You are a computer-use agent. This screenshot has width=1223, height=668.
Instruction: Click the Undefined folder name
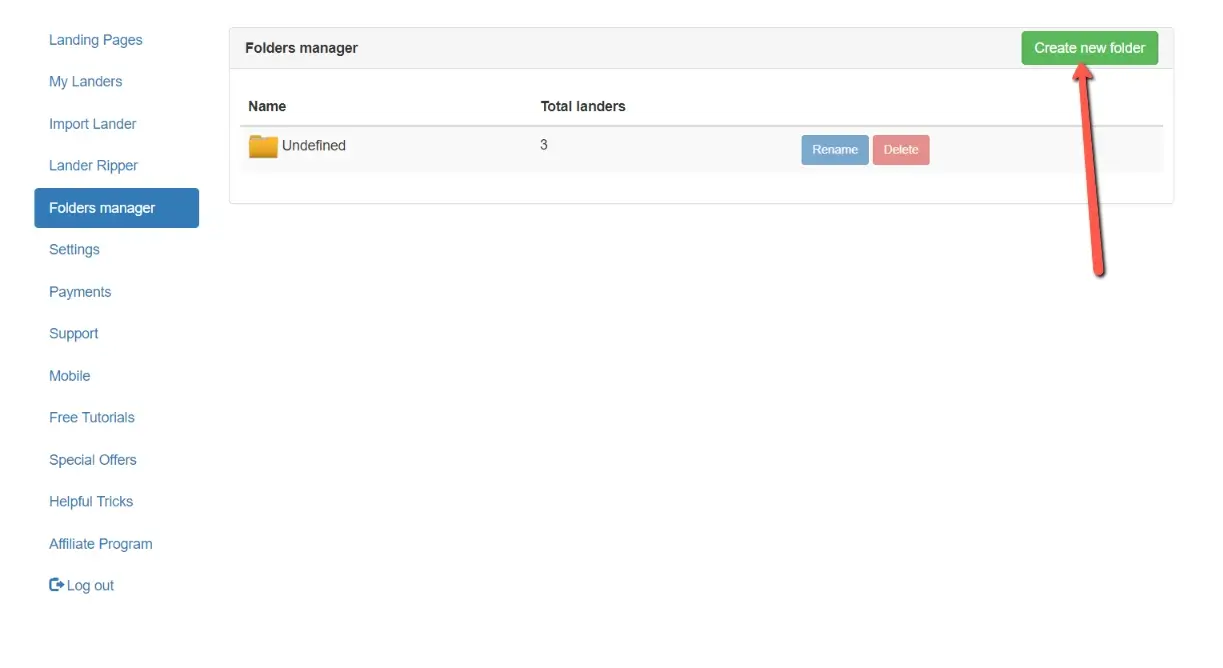coord(313,146)
